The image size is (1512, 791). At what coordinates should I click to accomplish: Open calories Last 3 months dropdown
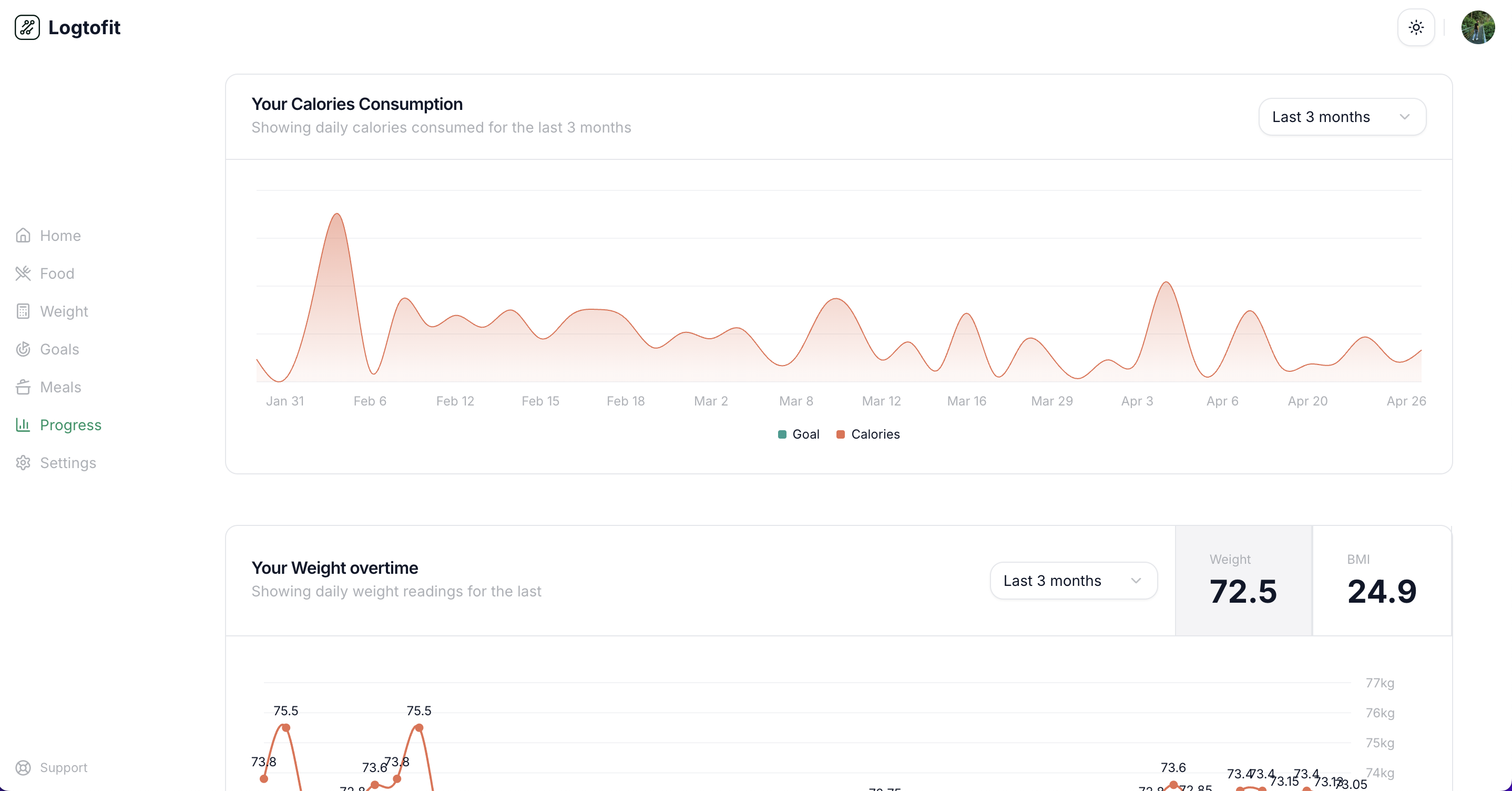tap(1342, 117)
